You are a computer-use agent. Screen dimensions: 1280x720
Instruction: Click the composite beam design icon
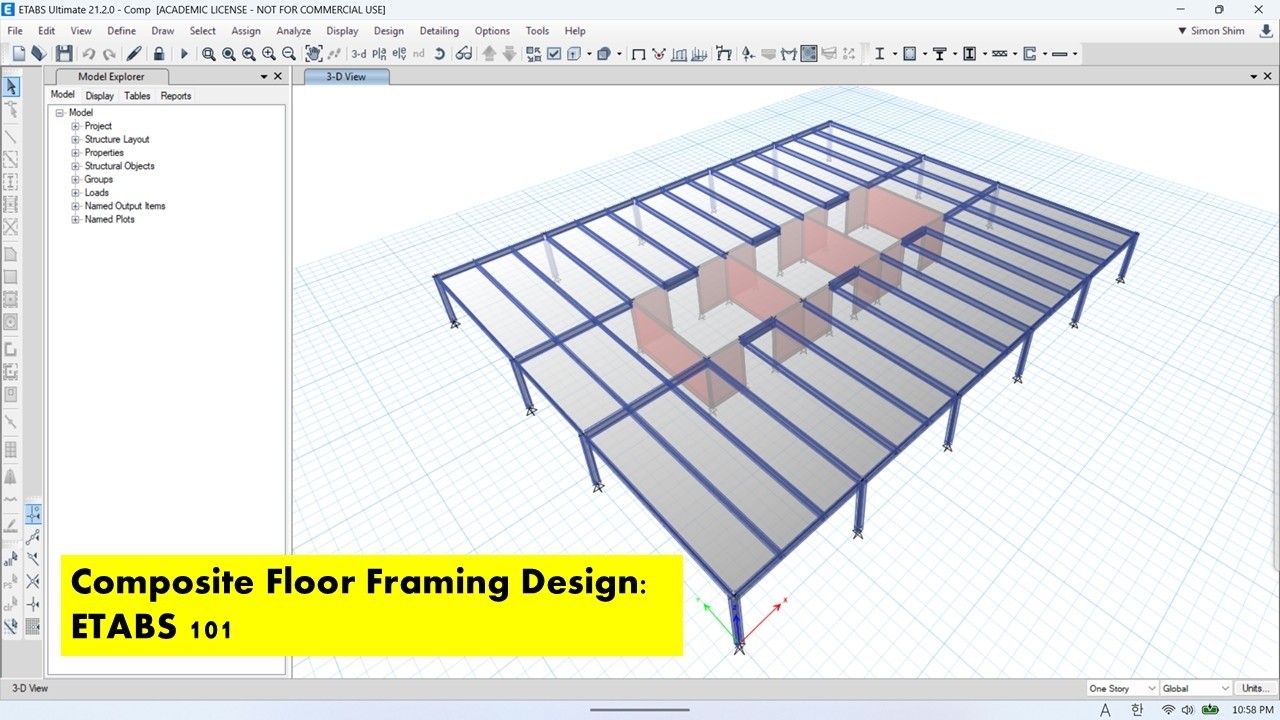point(939,54)
